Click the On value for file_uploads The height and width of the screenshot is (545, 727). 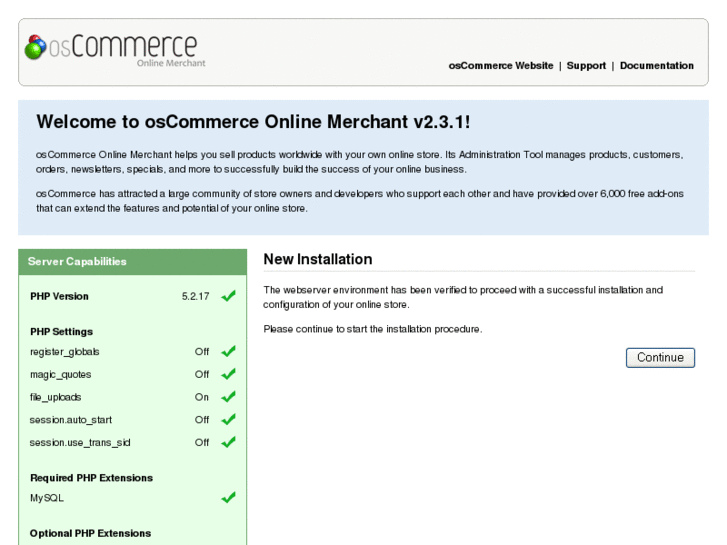pos(202,397)
